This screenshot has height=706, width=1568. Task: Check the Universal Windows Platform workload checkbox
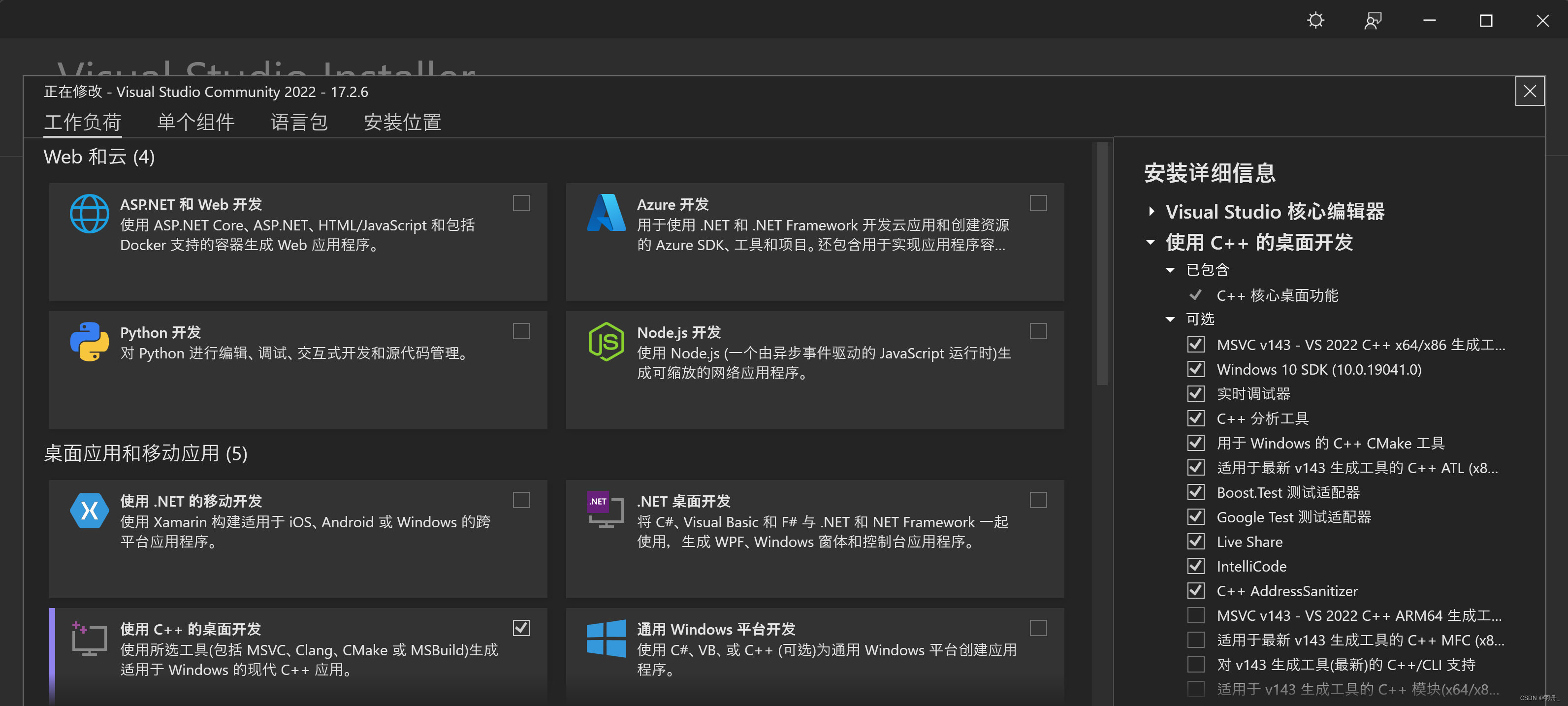pos(1038,628)
